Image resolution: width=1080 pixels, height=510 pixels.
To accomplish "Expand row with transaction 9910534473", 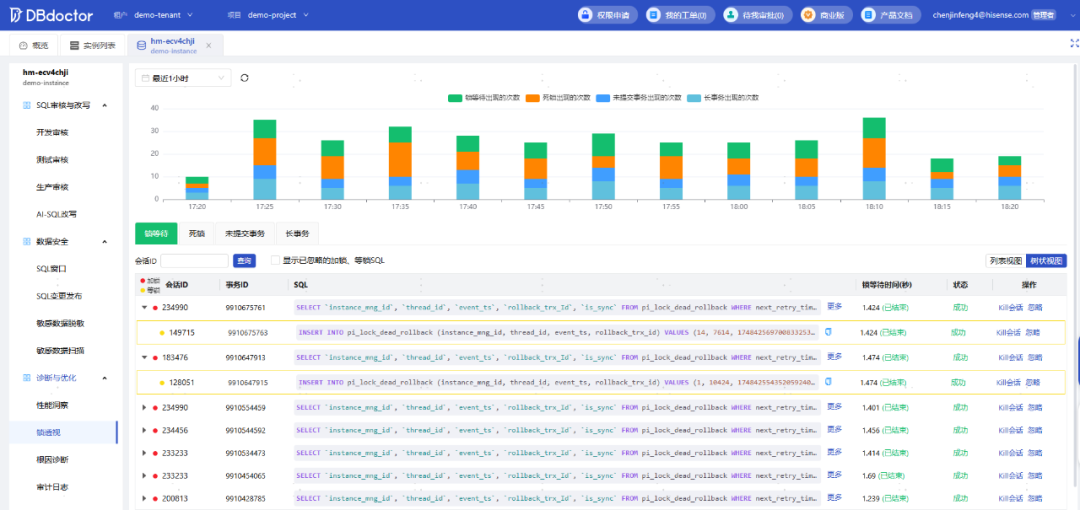I will click(x=145, y=453).
